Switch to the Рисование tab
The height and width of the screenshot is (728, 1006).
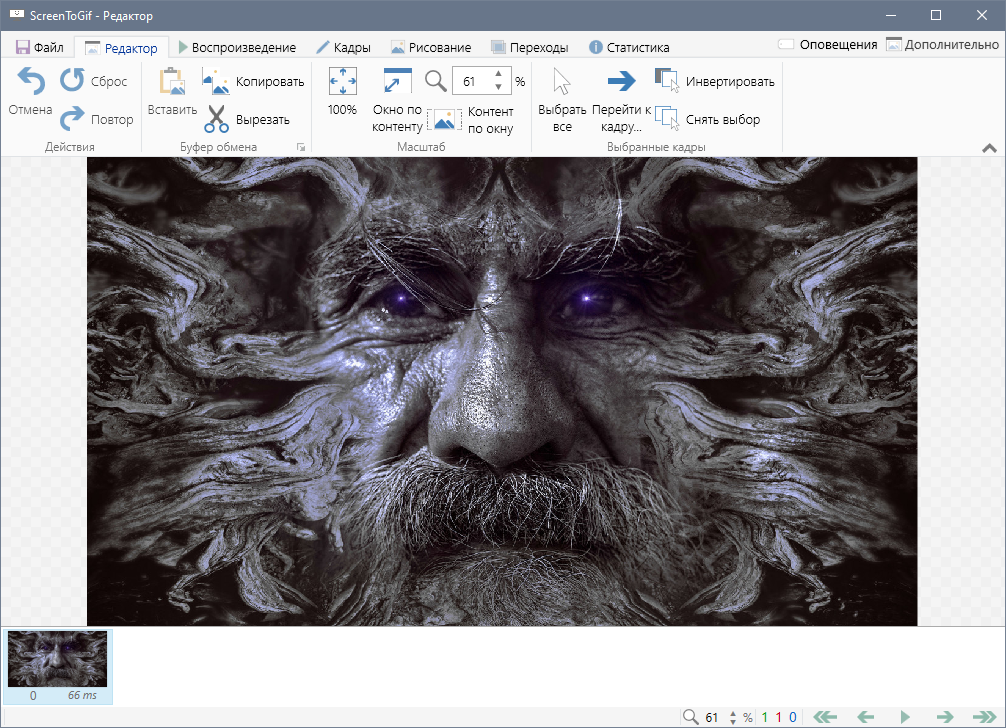click(431, 47)
